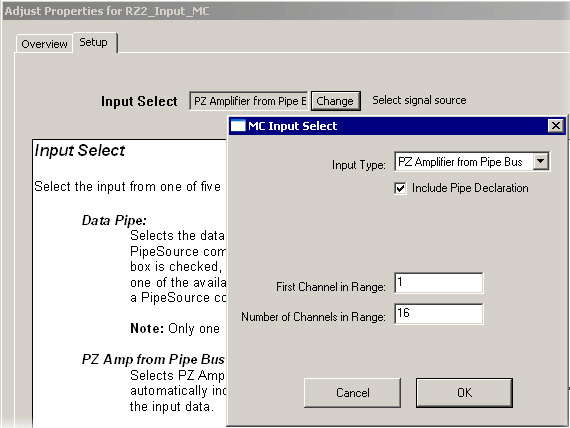The height and width of the screenshot is (428, 570).
Task: Click the Cancel button
Action: tap(353, 393)
